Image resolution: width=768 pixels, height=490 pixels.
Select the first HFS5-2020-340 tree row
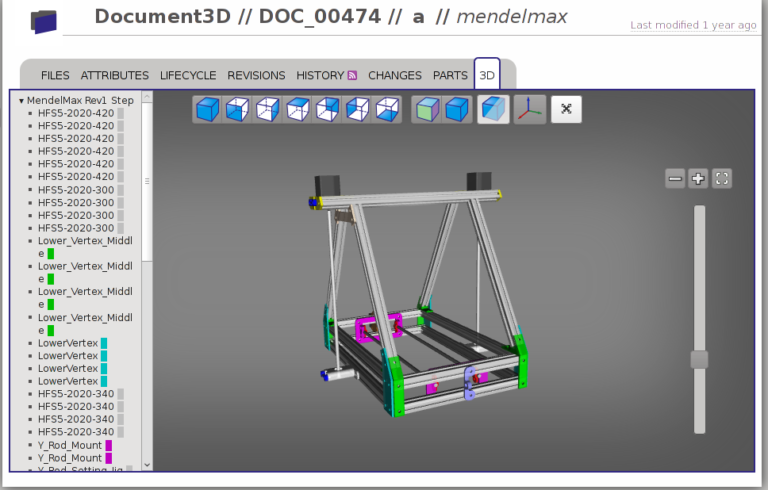click(x=76, y=393)
